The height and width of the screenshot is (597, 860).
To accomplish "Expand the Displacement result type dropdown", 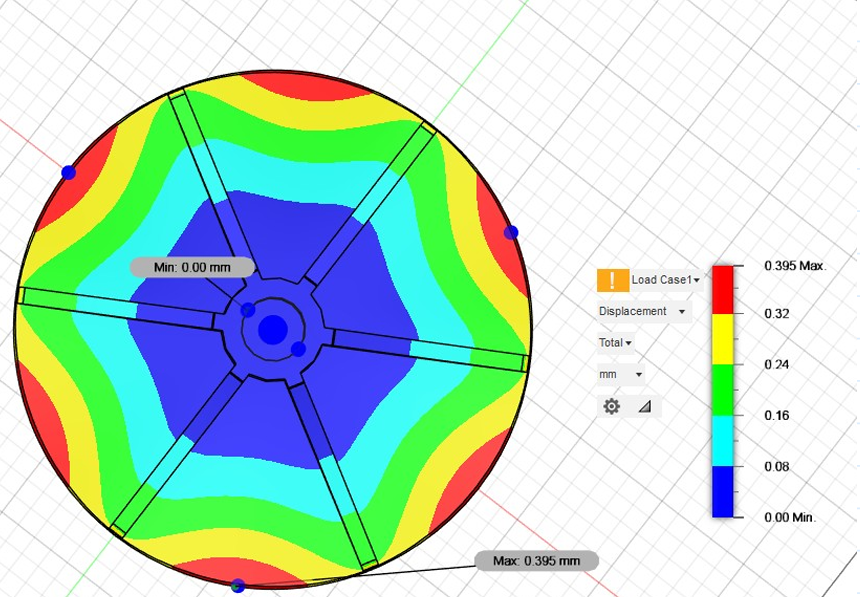I will pos(643,311).
